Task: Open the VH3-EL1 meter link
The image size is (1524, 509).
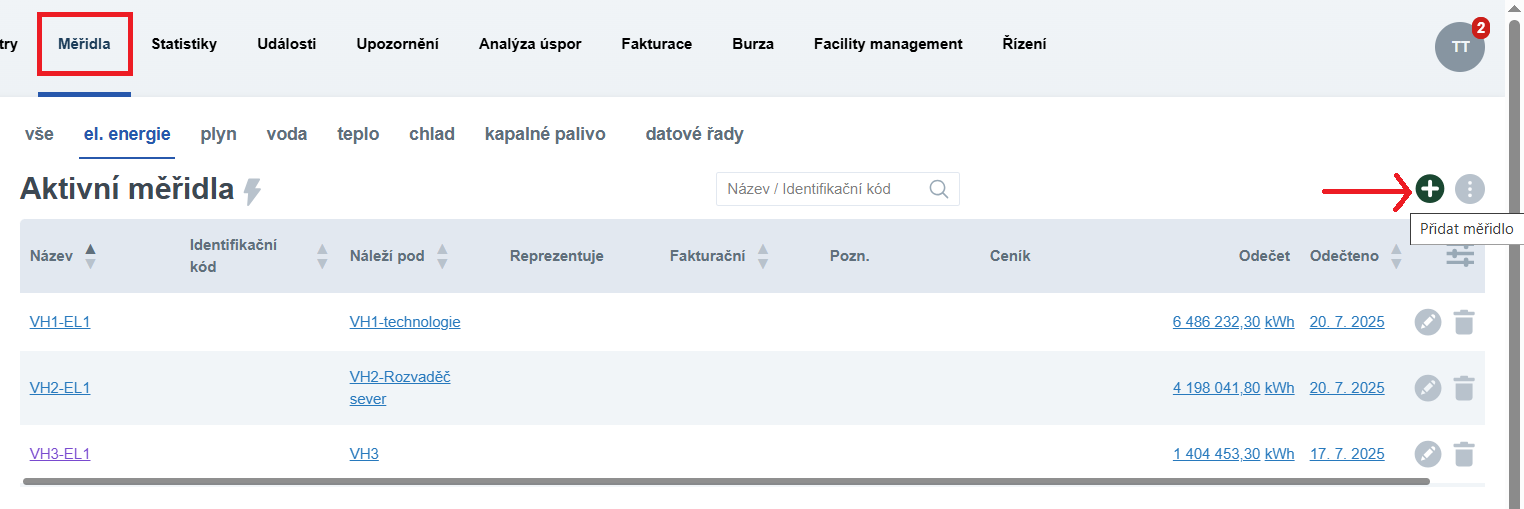Action: [x=60, y=454]
